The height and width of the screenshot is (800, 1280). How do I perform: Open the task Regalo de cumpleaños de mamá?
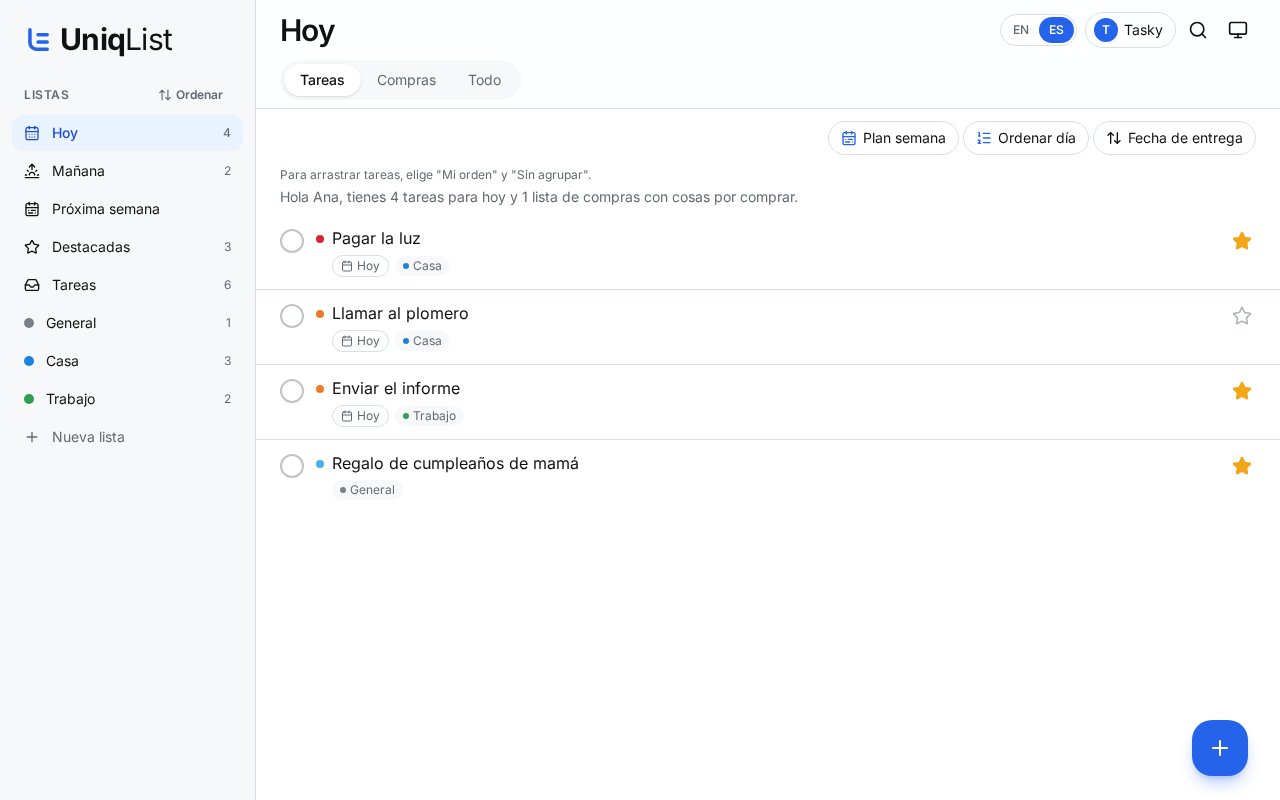tap(455, 463)
